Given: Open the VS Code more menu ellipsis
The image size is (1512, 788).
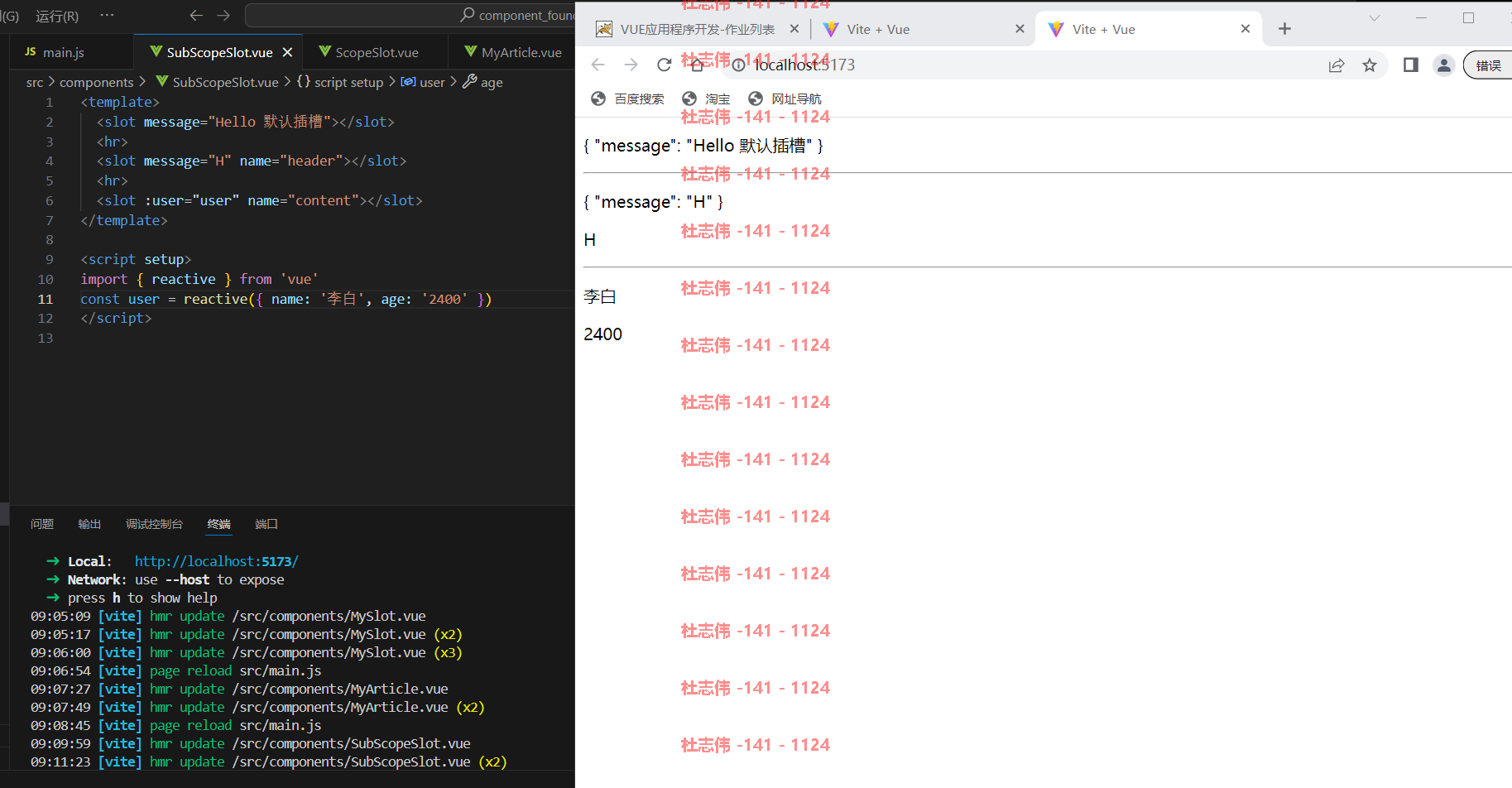Looking at the screenshot, I should 107,15.
